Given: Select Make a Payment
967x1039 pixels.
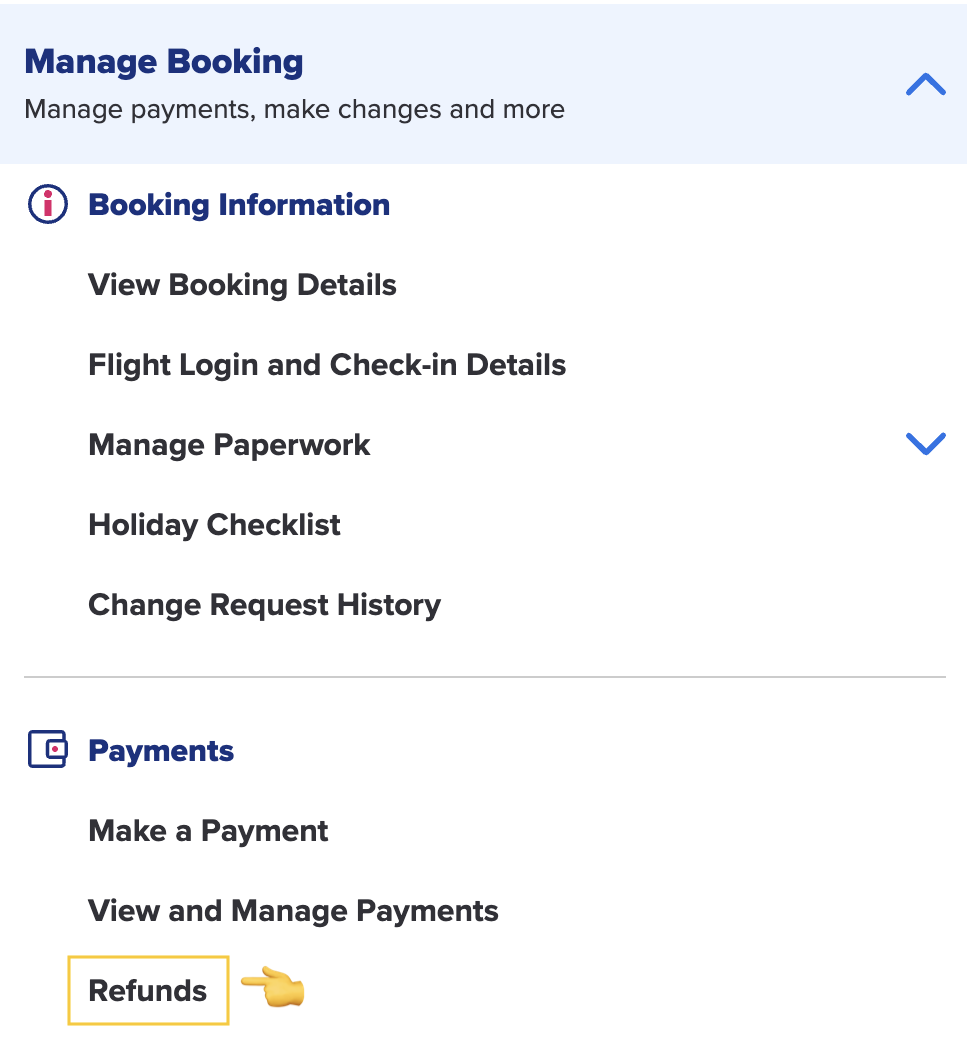Looking at the screenshot, I should [208, 831].
